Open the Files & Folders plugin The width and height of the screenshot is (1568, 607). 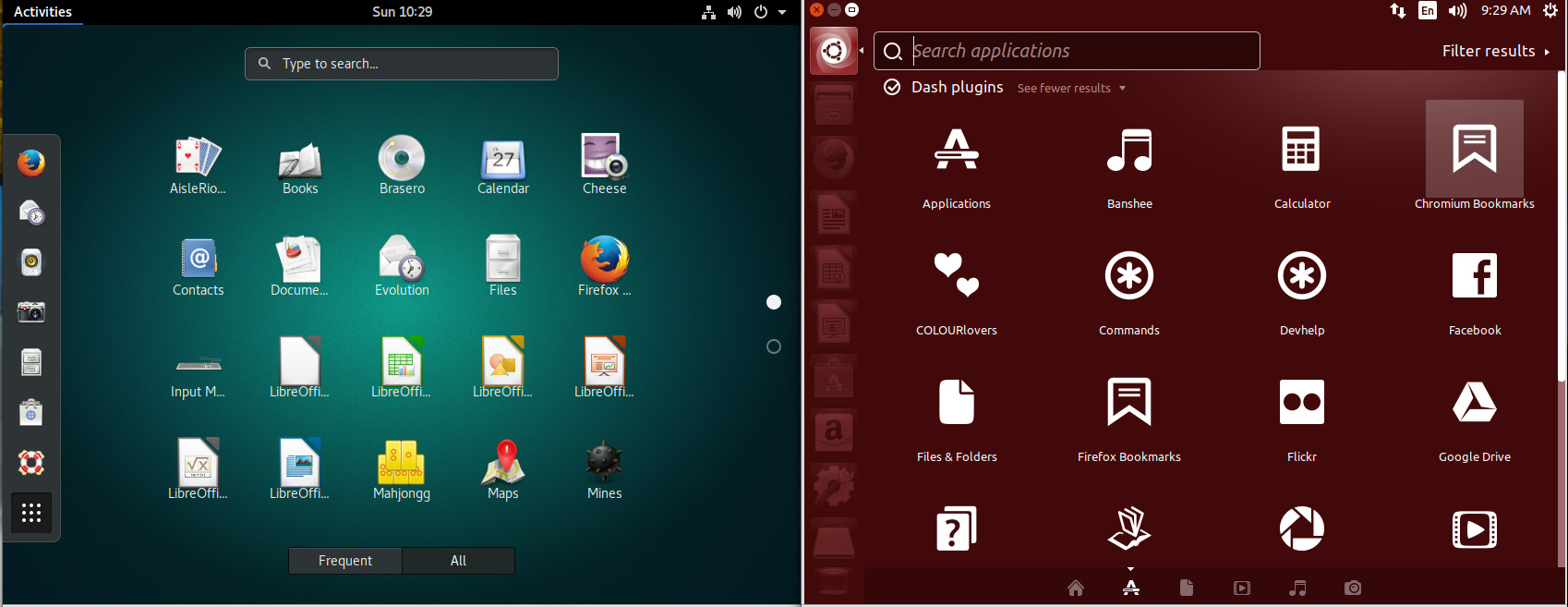[957, 402]
